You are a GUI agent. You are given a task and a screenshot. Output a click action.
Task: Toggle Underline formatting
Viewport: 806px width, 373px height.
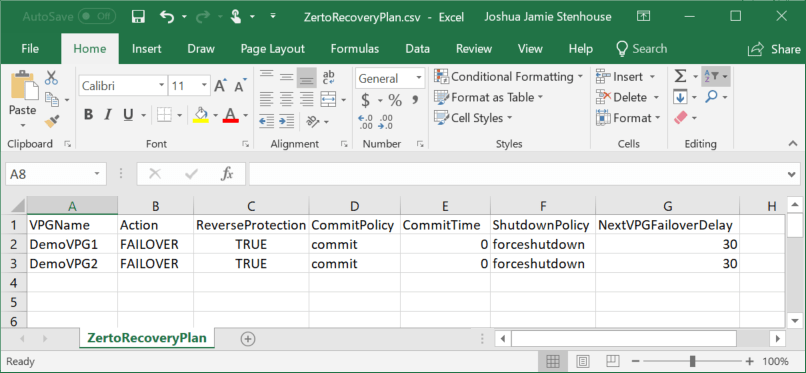point(128,115)
